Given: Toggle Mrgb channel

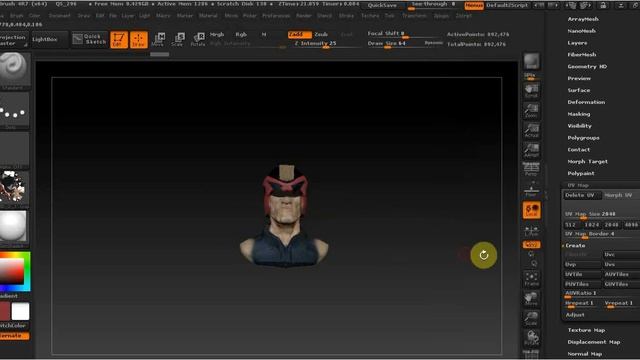Looking at the screenshot, I should [217, 35].
